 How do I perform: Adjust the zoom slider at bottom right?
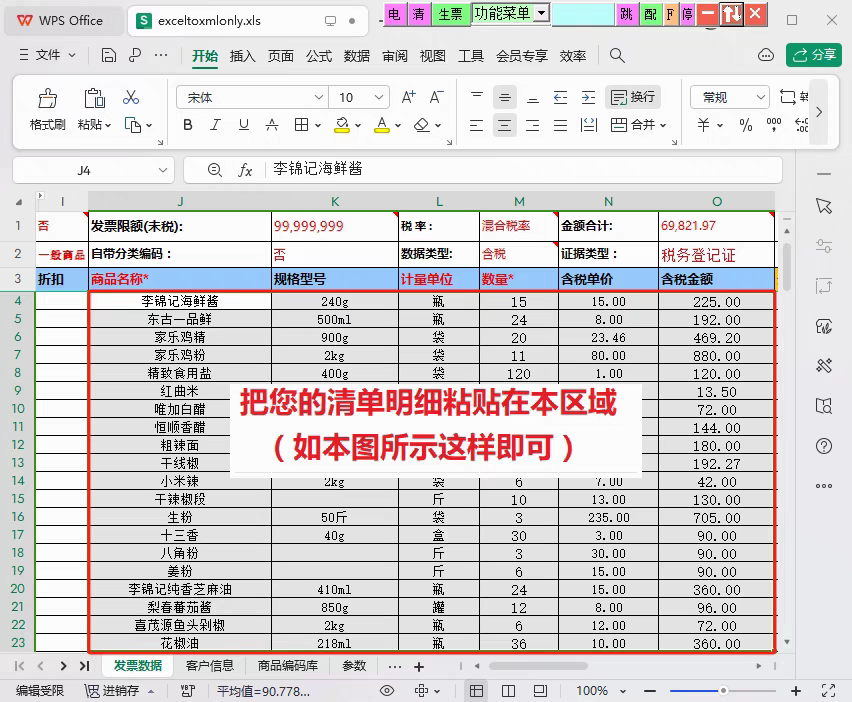coord(725,690)
